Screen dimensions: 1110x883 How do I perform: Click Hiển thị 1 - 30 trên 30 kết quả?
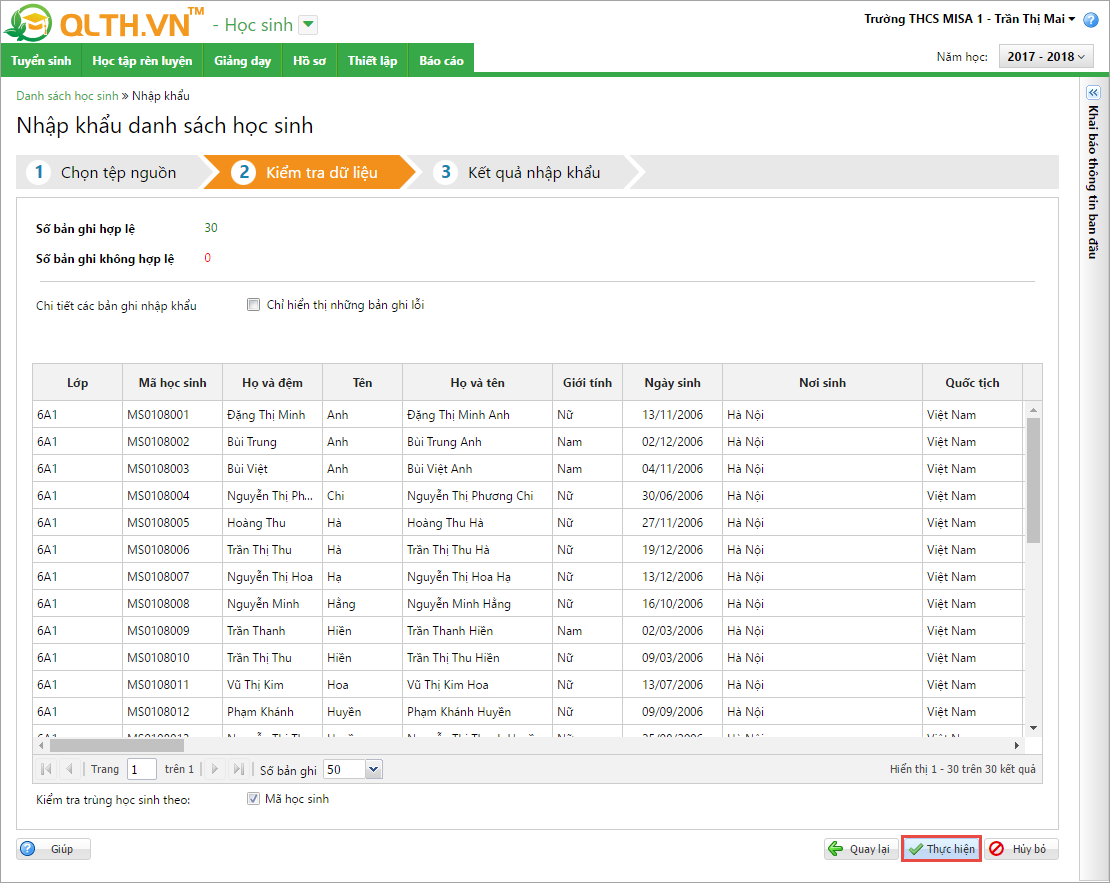(962, 769)
